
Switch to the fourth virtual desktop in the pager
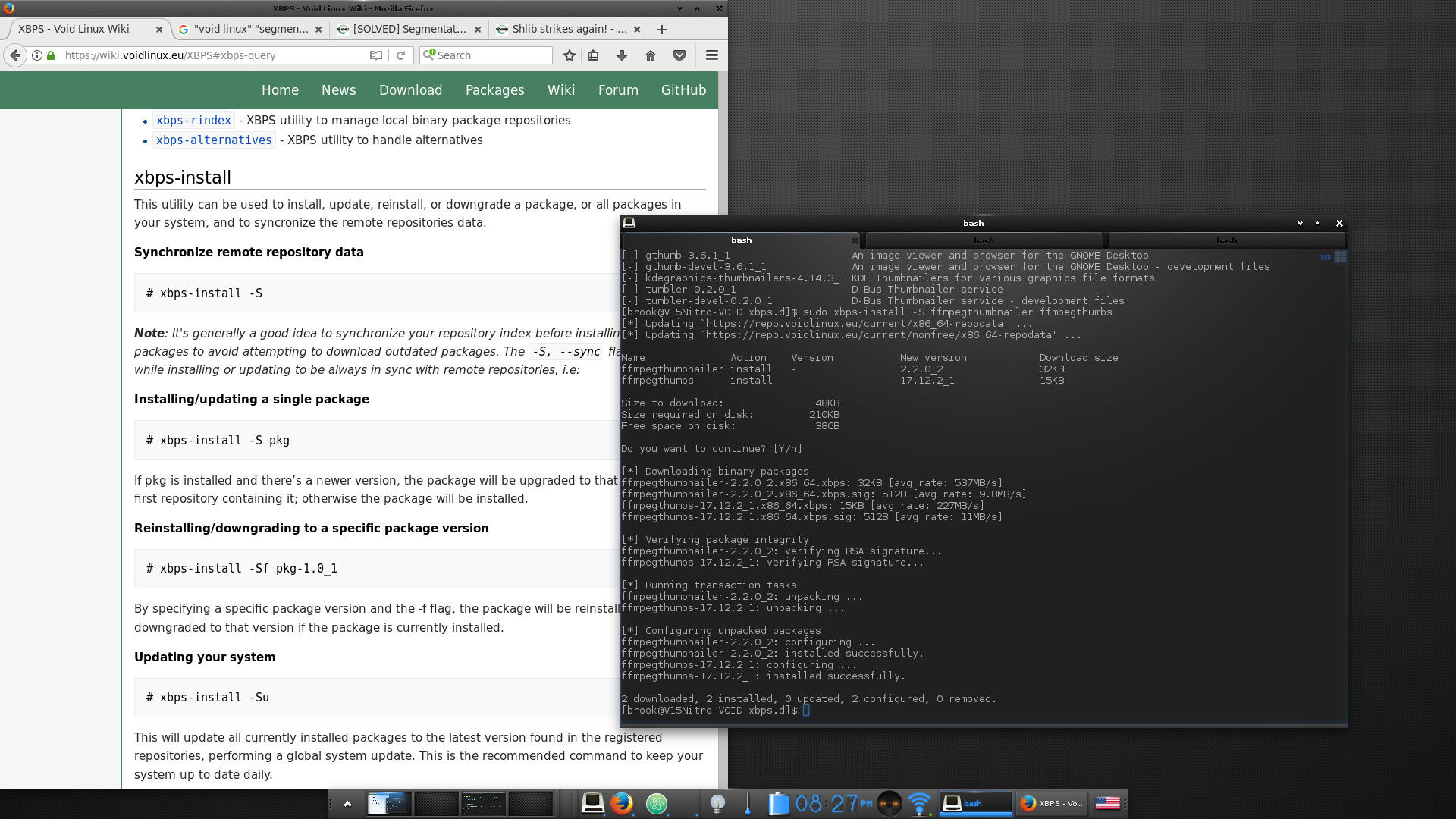coord(529,803)
